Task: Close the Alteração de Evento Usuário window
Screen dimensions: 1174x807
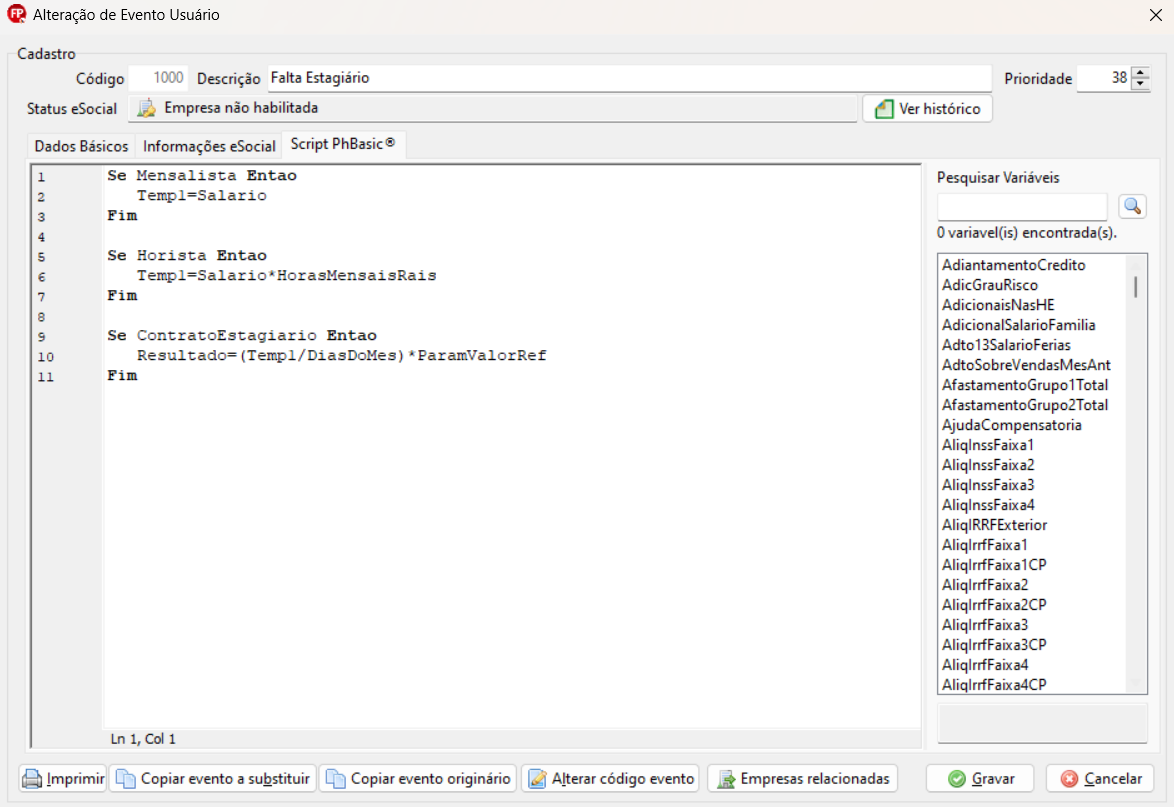Action: (1155, 15)
